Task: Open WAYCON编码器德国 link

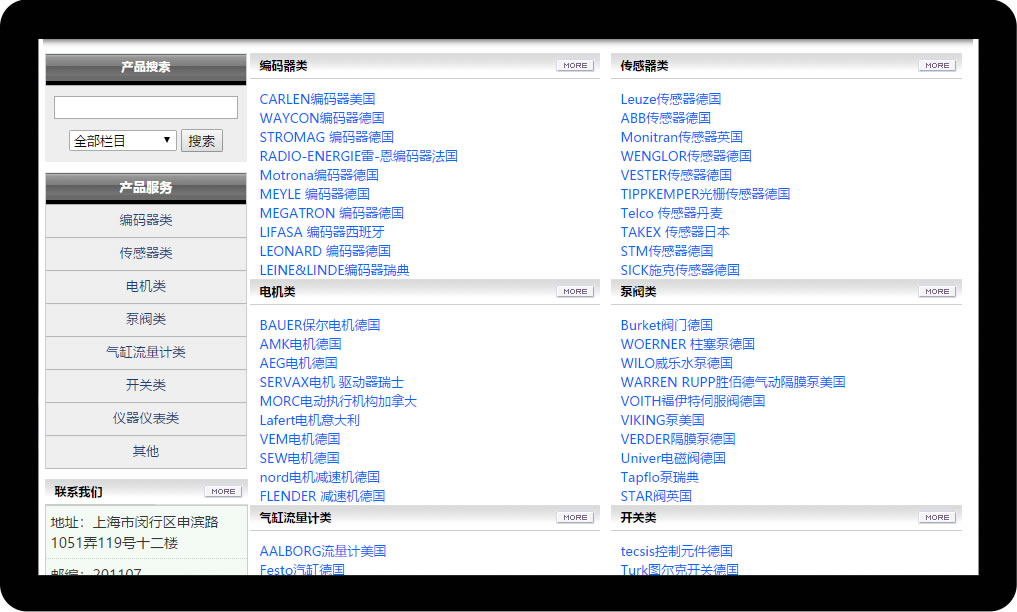Action: (x=322, y=118)
